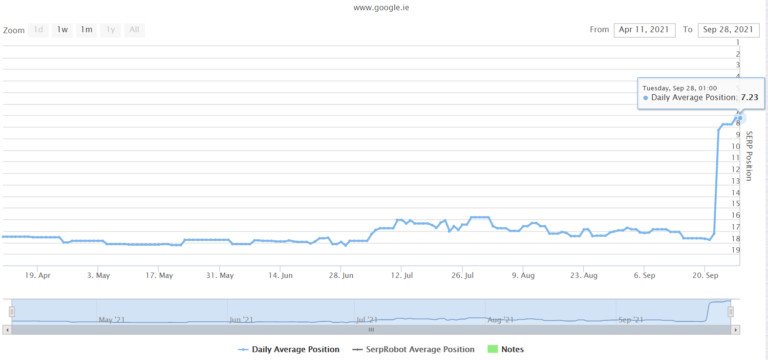Click the Aug '21 navigator label

[501, 320]
